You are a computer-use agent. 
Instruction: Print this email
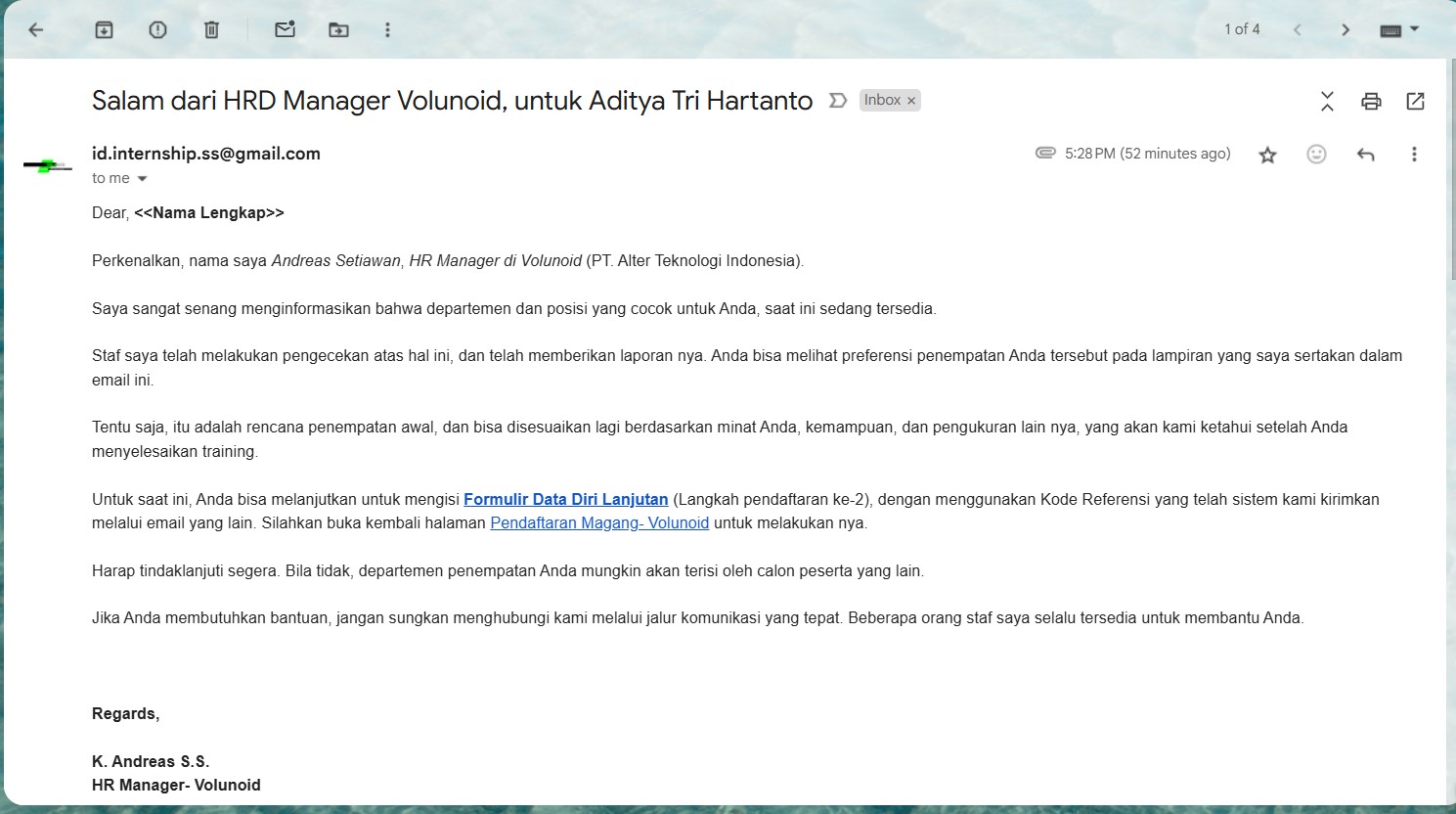click(1371, 101)
